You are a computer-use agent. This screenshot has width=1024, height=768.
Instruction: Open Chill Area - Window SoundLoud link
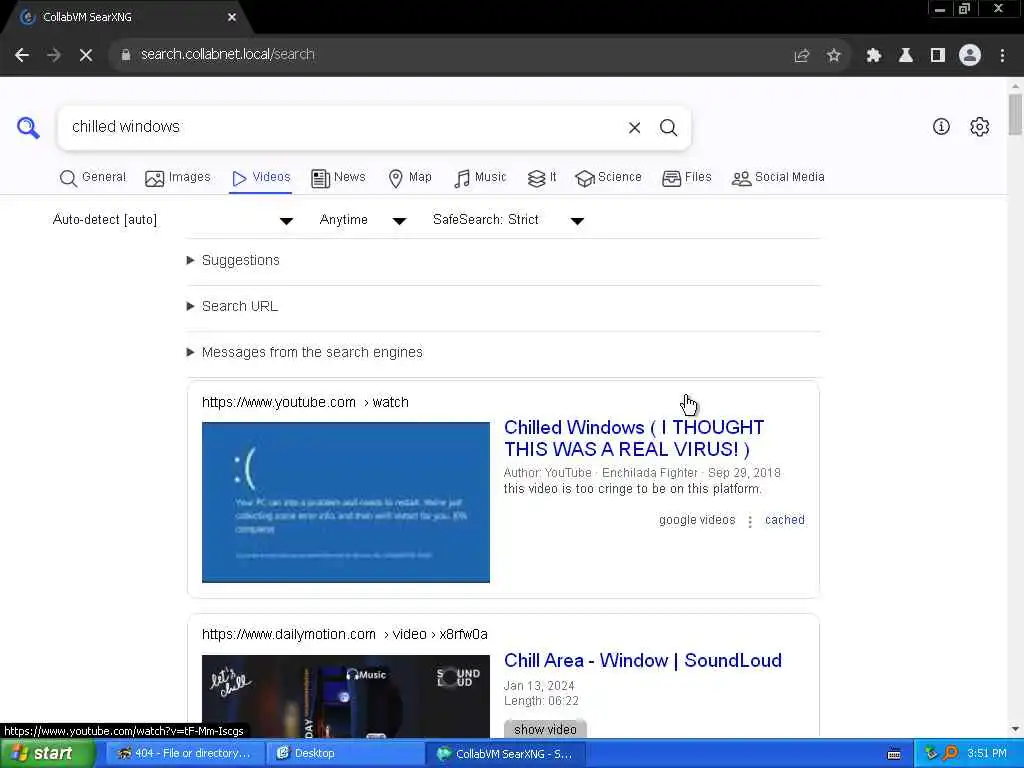coord(643,660)
